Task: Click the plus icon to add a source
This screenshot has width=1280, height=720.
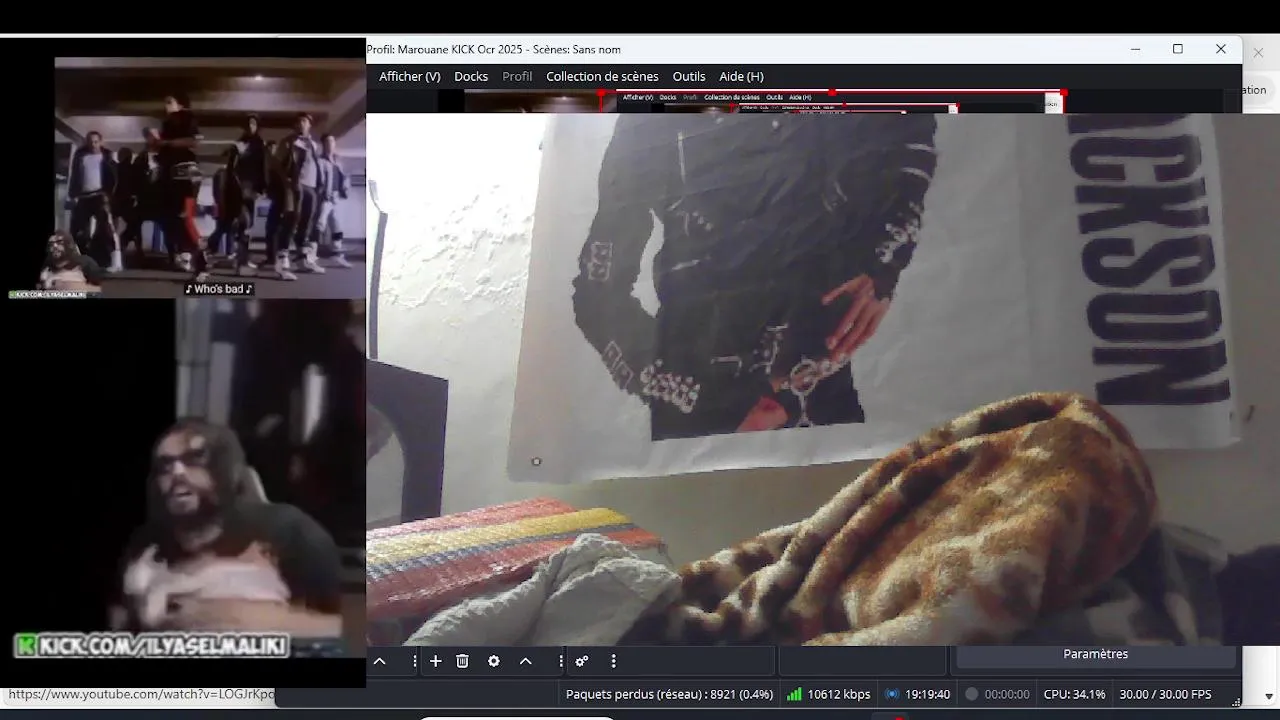Action: point(435,661)
